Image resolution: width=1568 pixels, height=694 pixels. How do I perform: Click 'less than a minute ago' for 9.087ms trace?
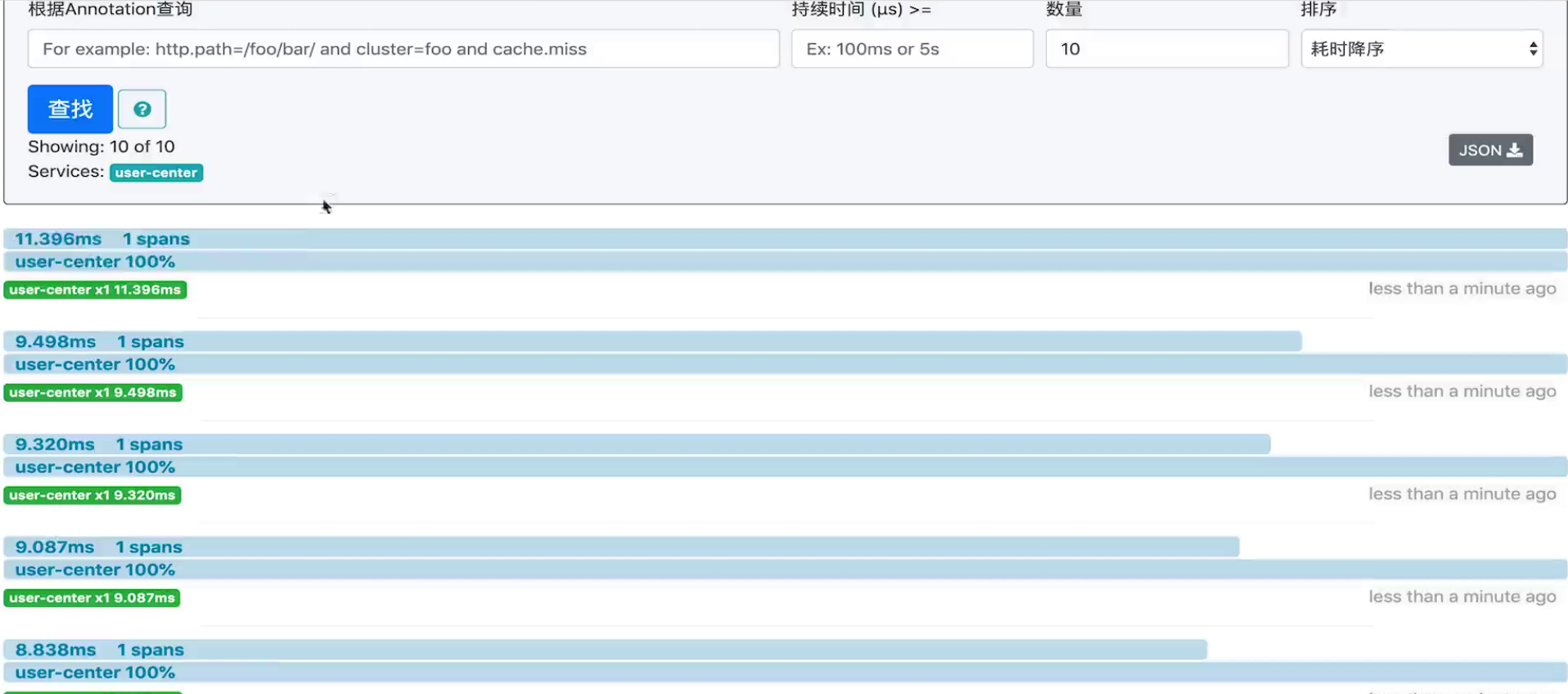tap(1462, 597)
